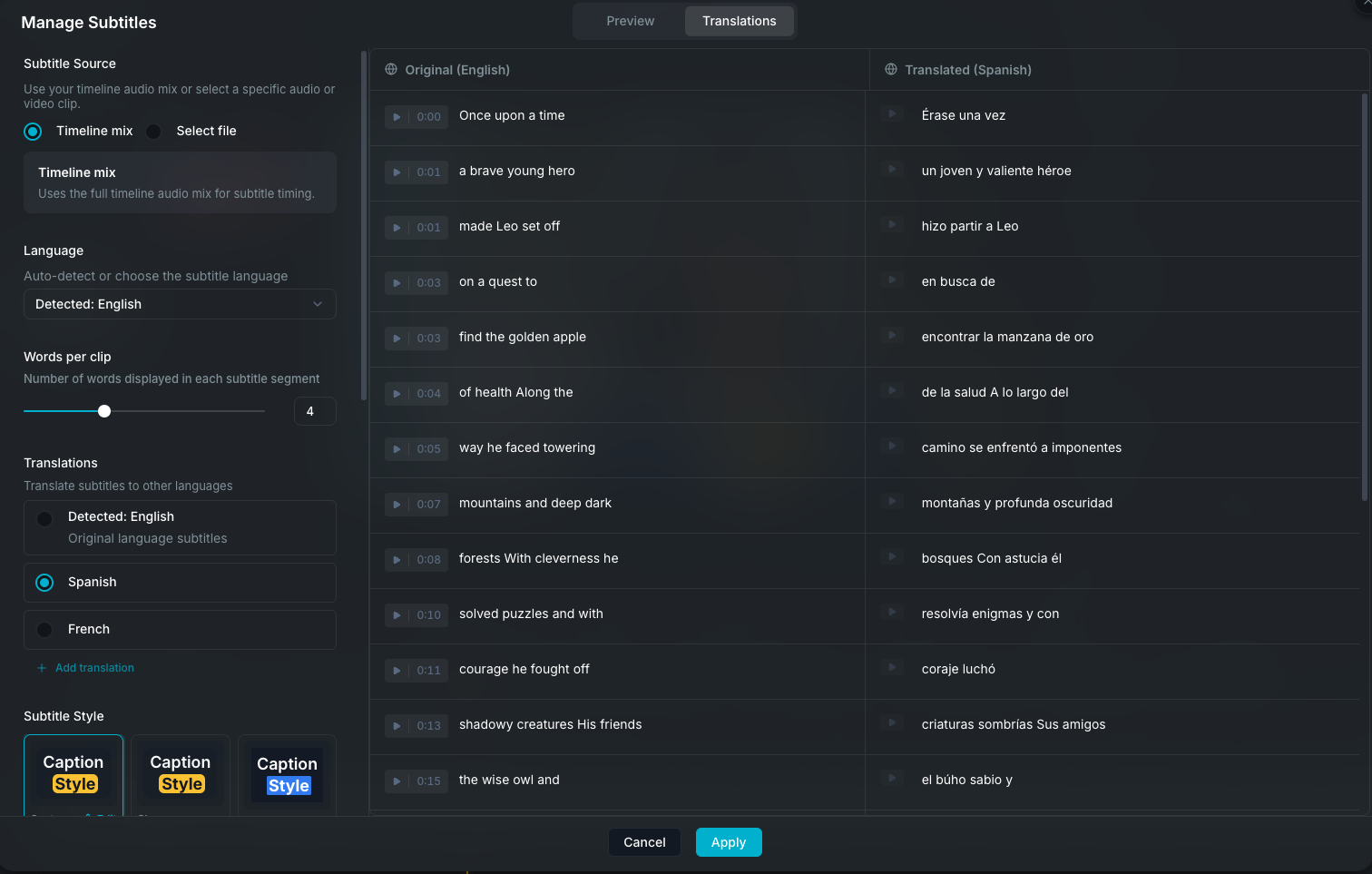Play the Spanish translation "Érase una vez"

click(x=892, y=116)
